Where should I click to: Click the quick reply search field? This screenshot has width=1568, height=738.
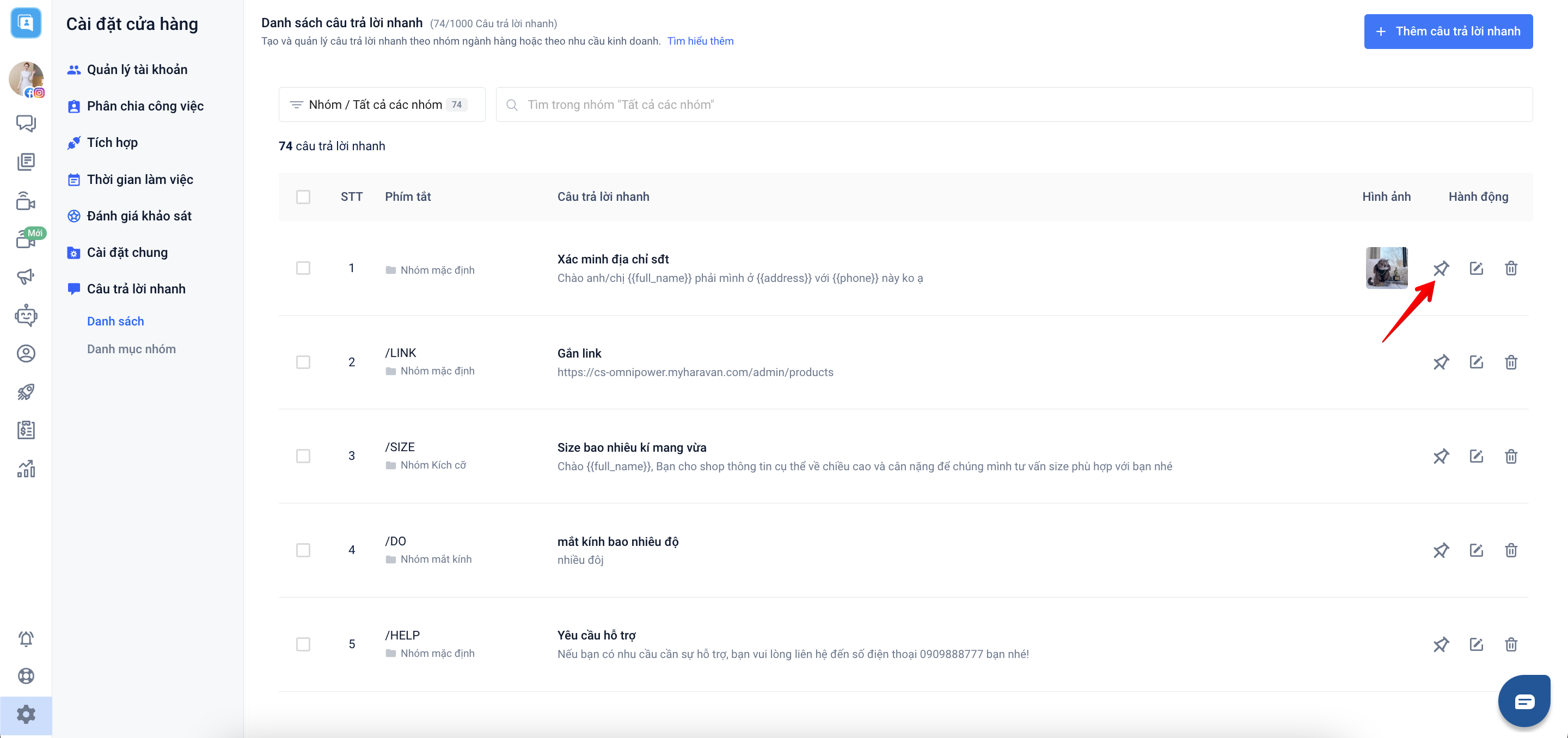click(x=1013, y=104)
